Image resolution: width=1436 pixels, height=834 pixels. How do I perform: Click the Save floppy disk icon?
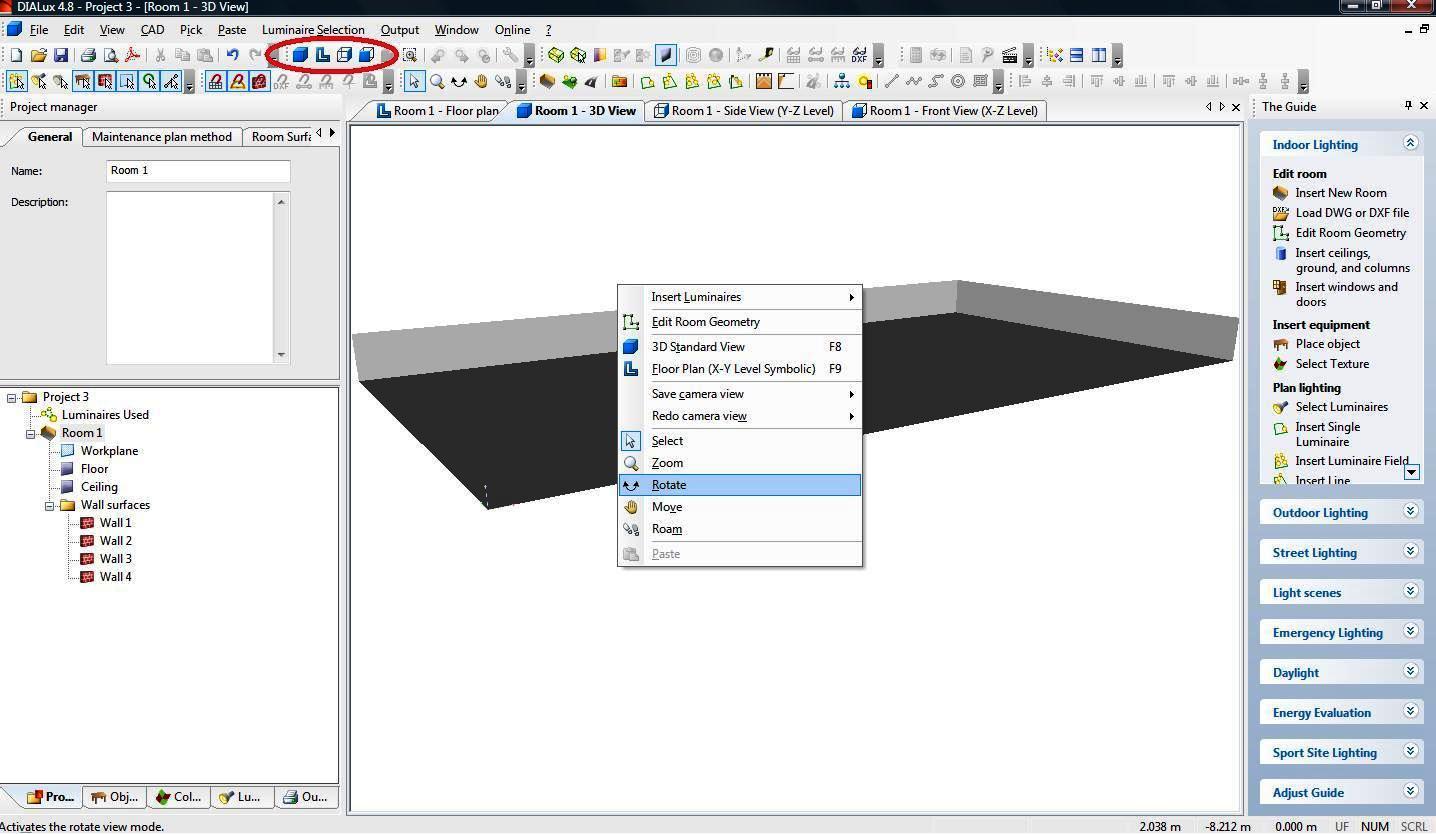click(x=60, y=55)
